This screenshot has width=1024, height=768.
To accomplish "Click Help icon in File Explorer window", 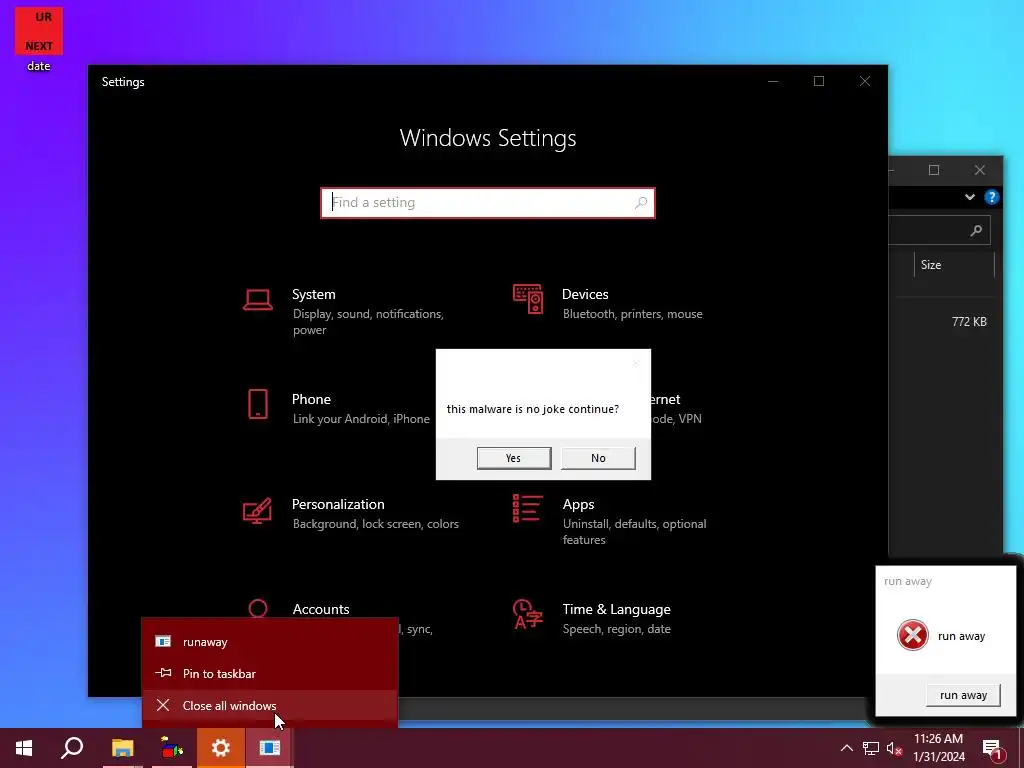I will 991,197.
